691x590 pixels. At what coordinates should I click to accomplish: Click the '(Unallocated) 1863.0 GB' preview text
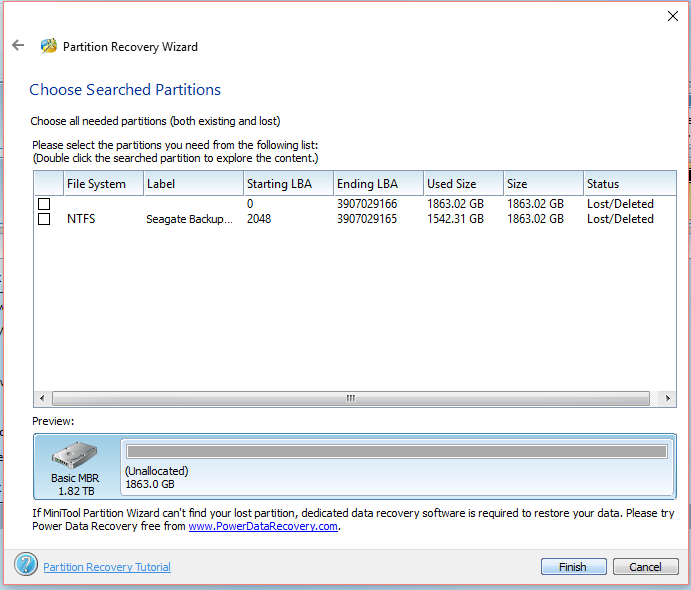[x=156, y=478]
